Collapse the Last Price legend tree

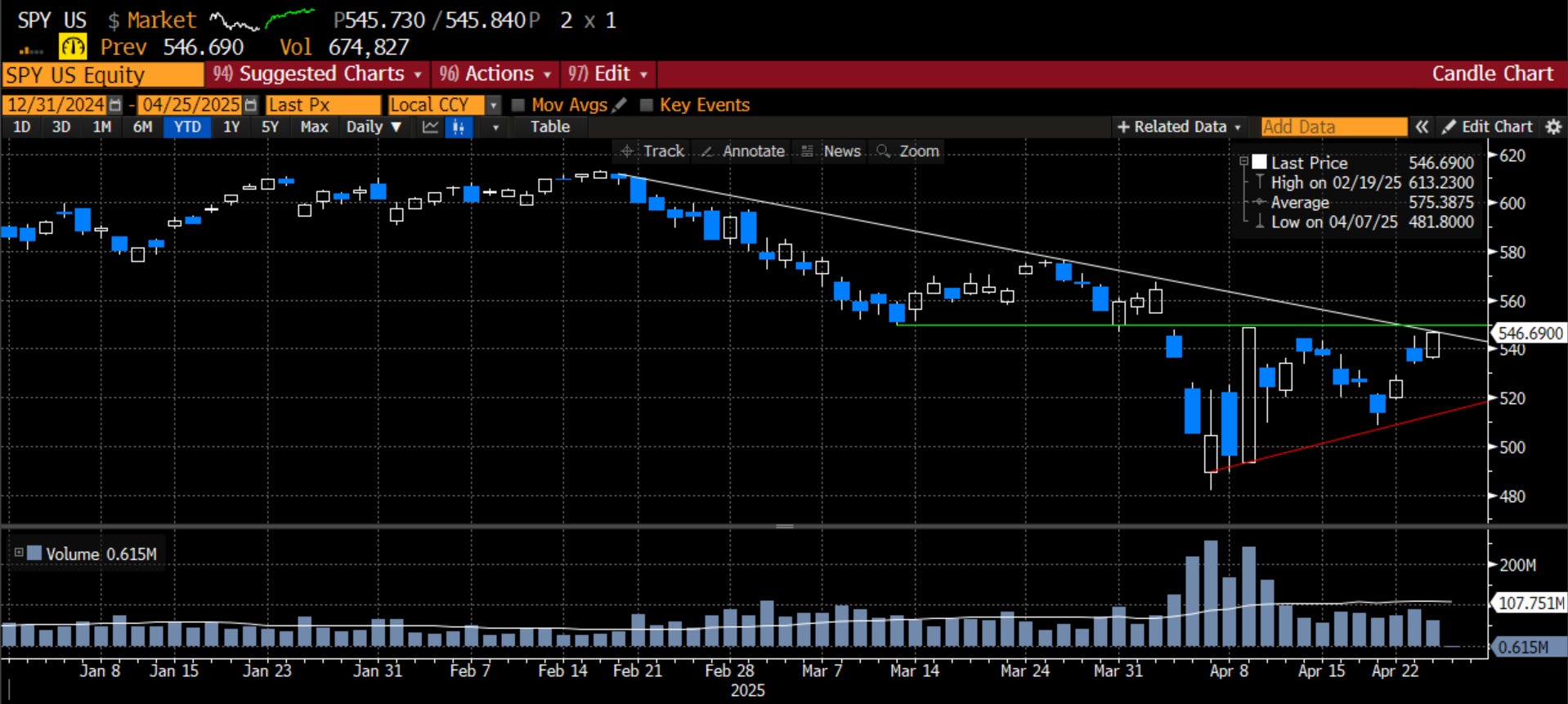pos(1243,162)
